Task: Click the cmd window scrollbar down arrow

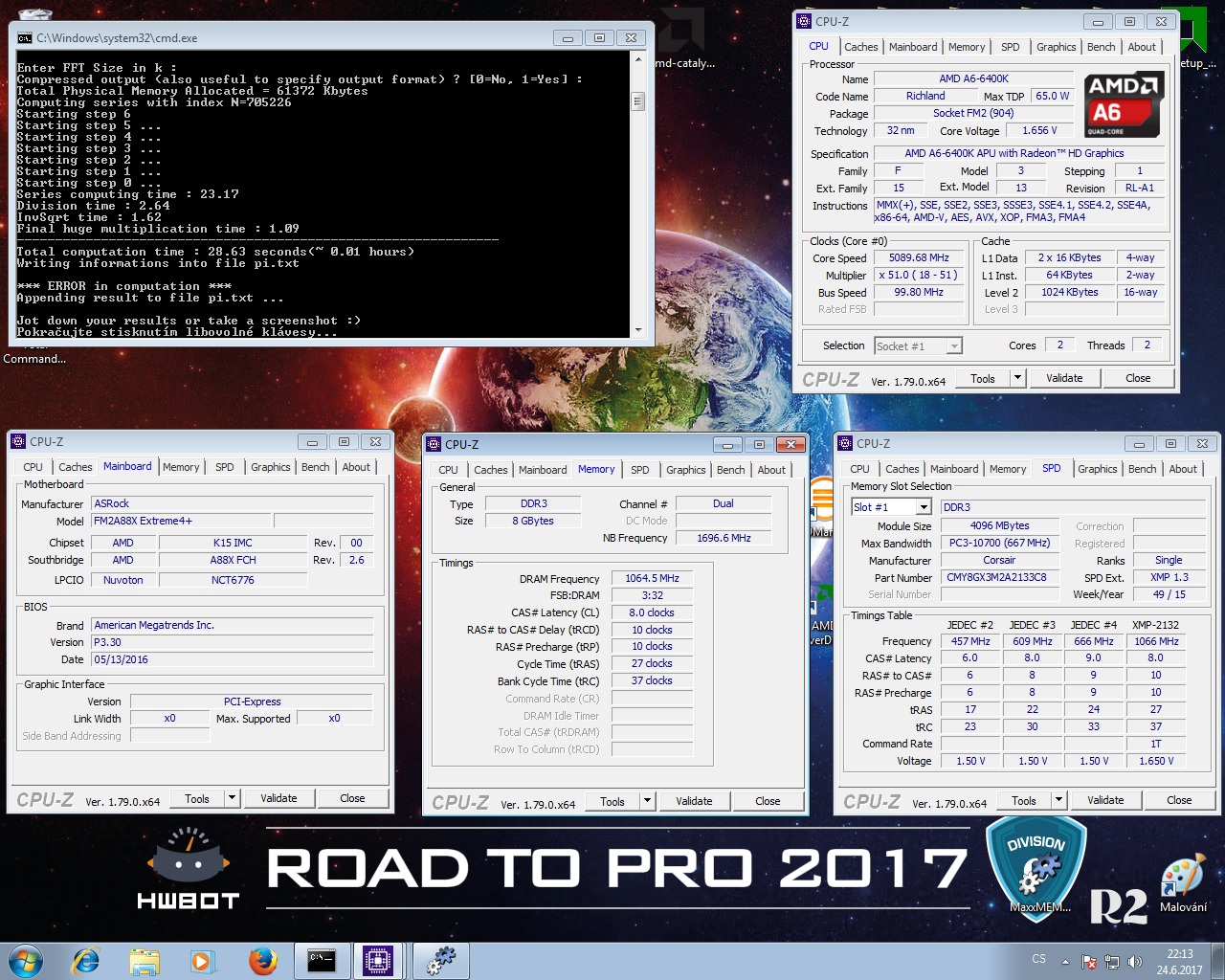Action: coord(638,330)
